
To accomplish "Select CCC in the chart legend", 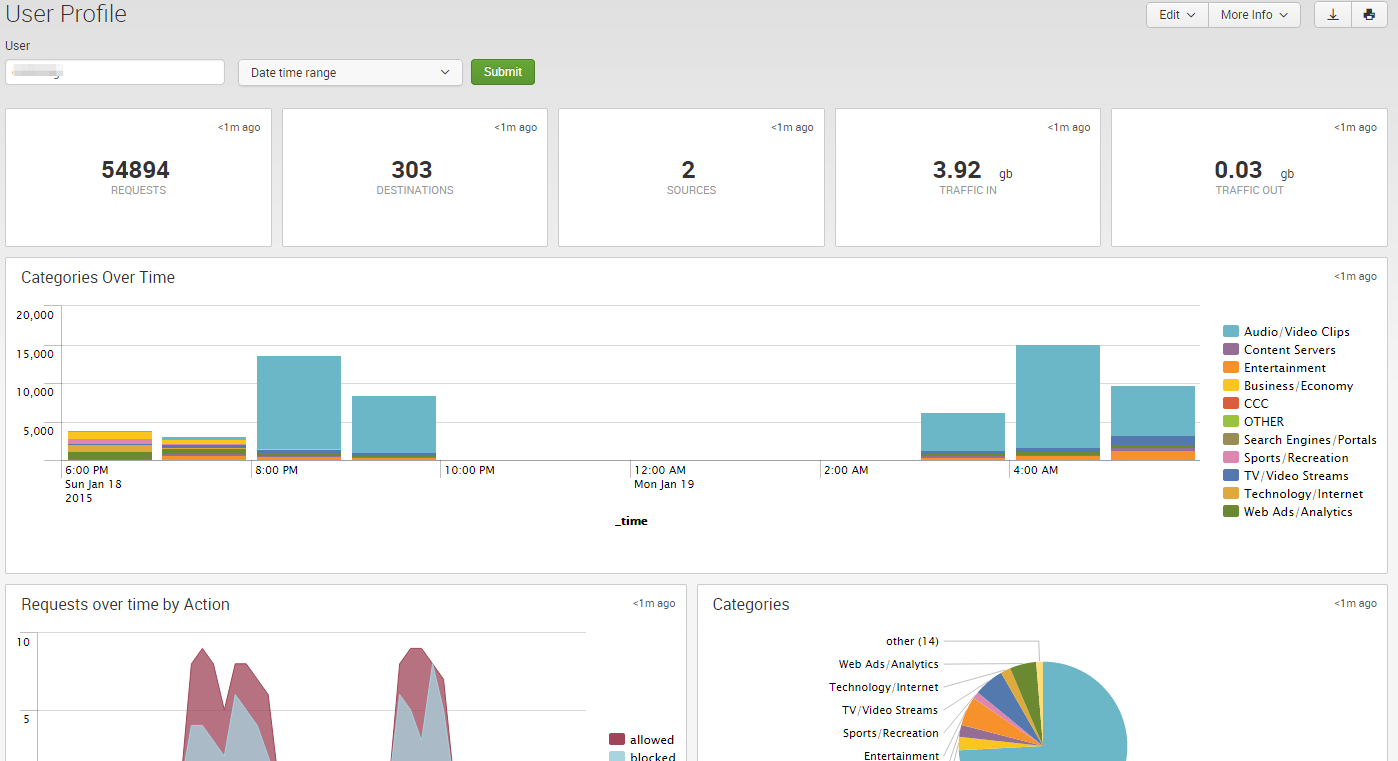I will (1246, 403).
